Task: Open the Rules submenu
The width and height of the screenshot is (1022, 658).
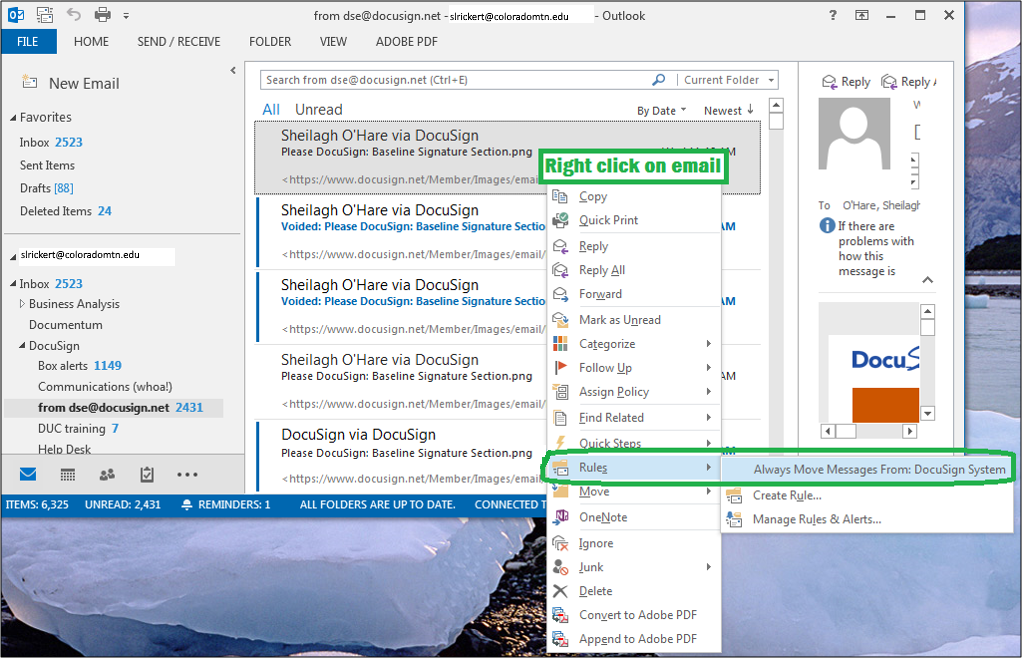Action: point(634,468)
